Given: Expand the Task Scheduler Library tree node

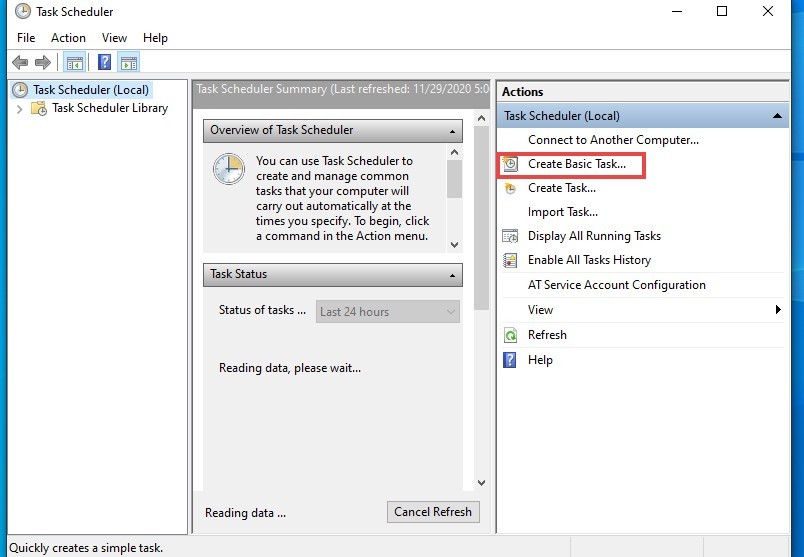Looking at the screenshot, I should pos(19,109).
